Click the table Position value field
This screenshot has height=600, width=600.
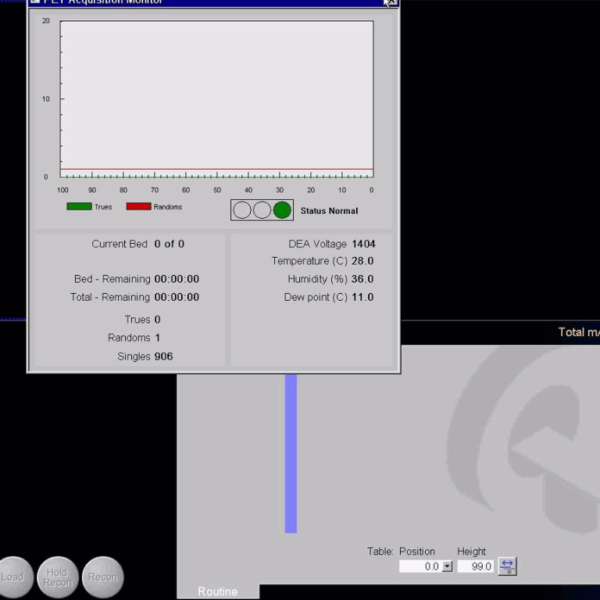point(420,566)
